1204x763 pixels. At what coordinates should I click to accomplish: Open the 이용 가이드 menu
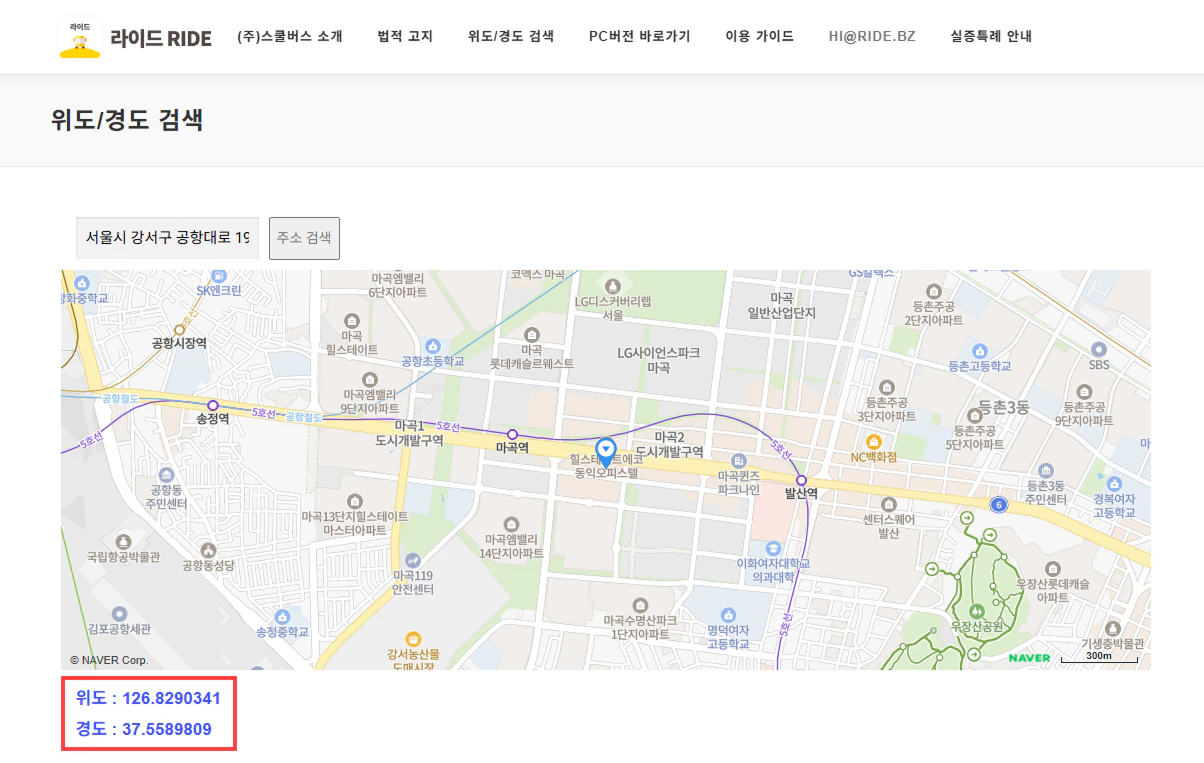(759, 37)
